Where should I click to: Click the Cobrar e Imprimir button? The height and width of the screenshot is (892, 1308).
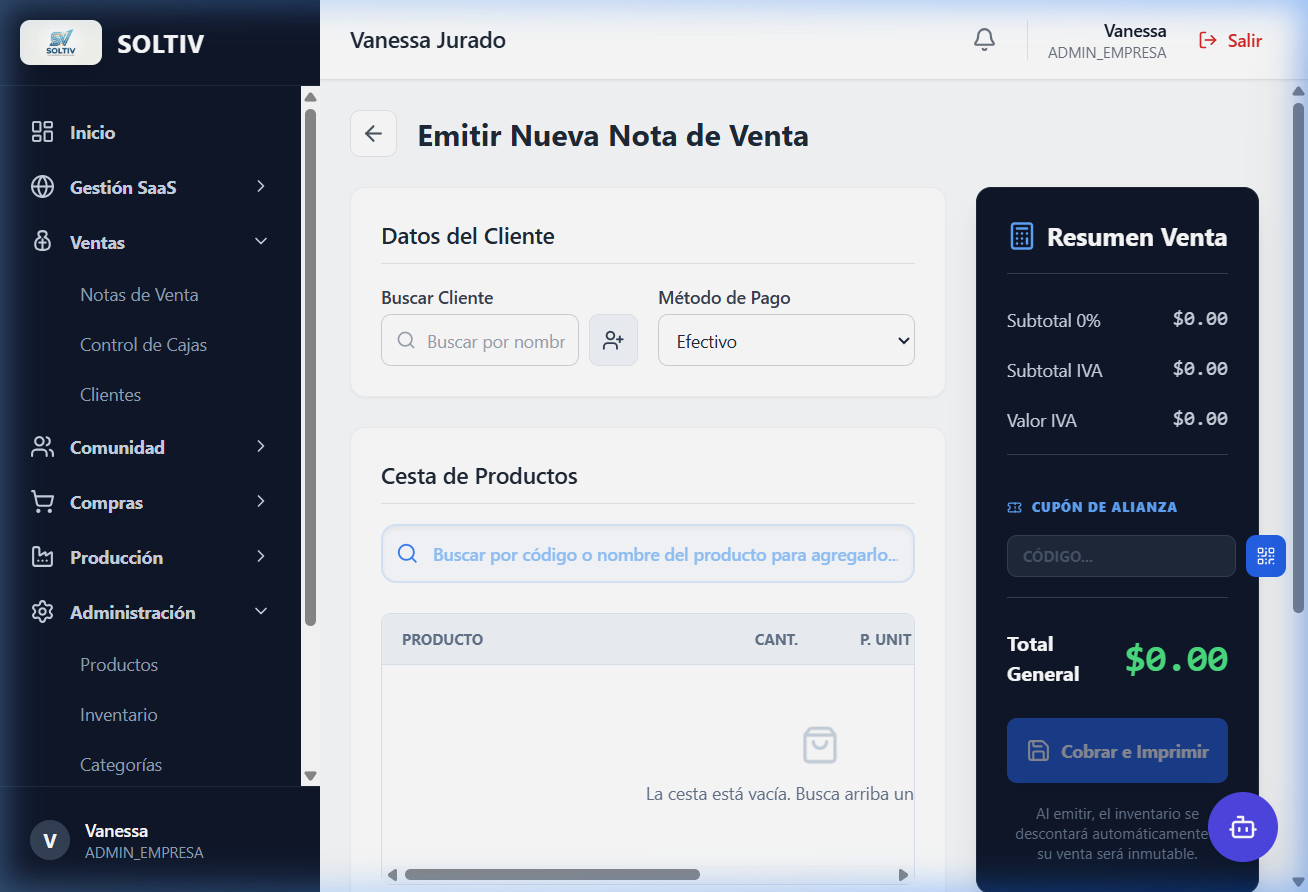point(1117,751)
